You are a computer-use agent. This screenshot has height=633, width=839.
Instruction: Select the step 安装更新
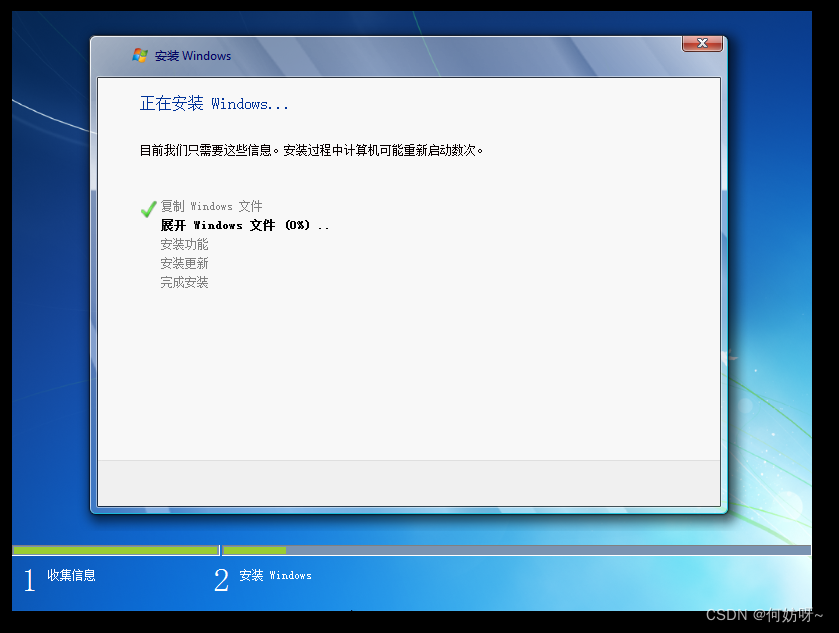[184, 263]
